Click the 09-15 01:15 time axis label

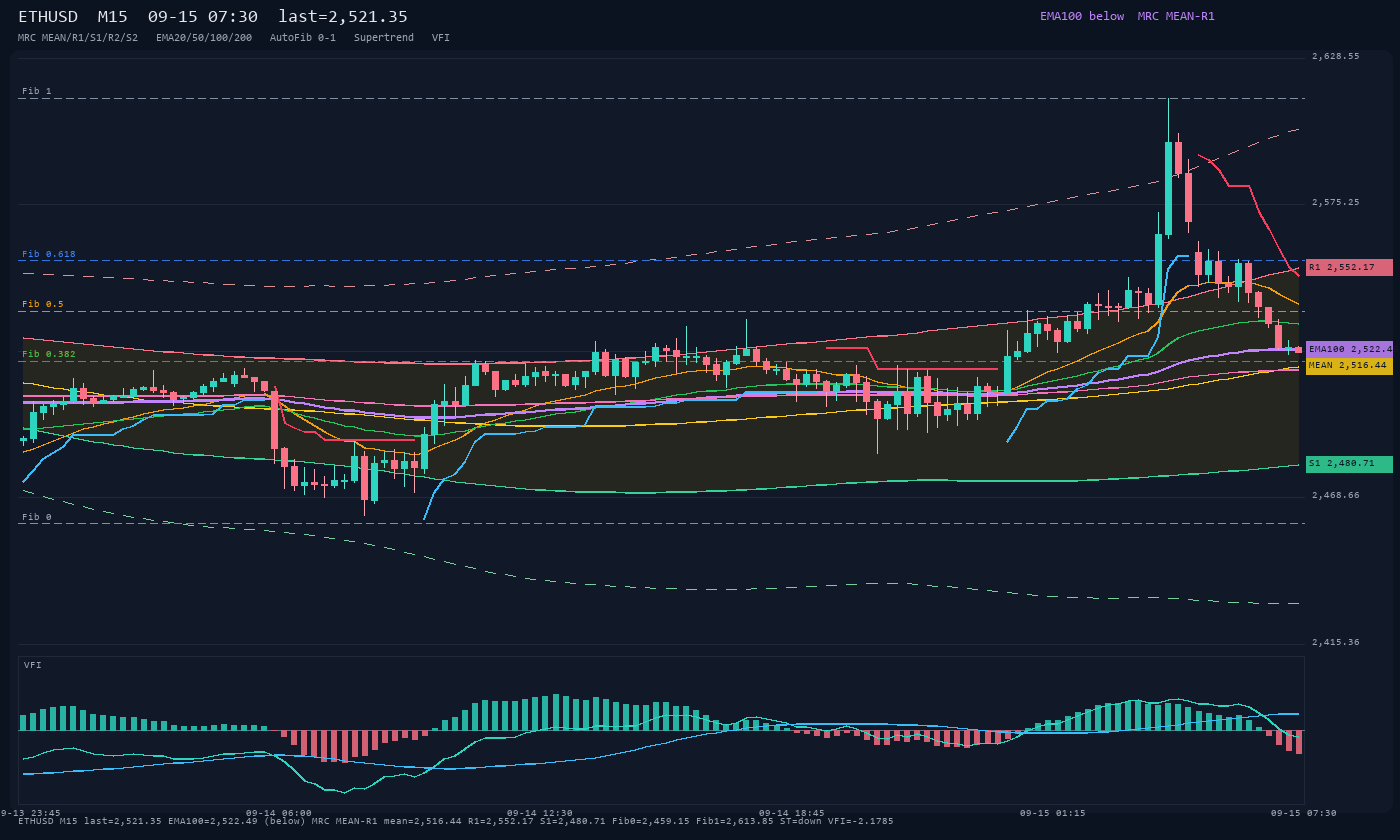(1053, 813)
